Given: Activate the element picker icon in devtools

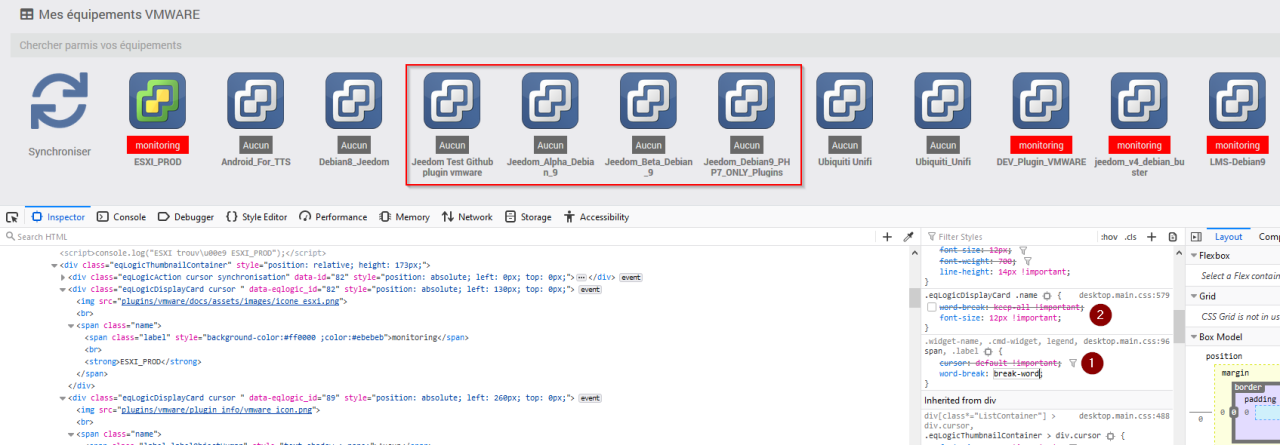Looking at the screenshot, I should tap(12, 217).
